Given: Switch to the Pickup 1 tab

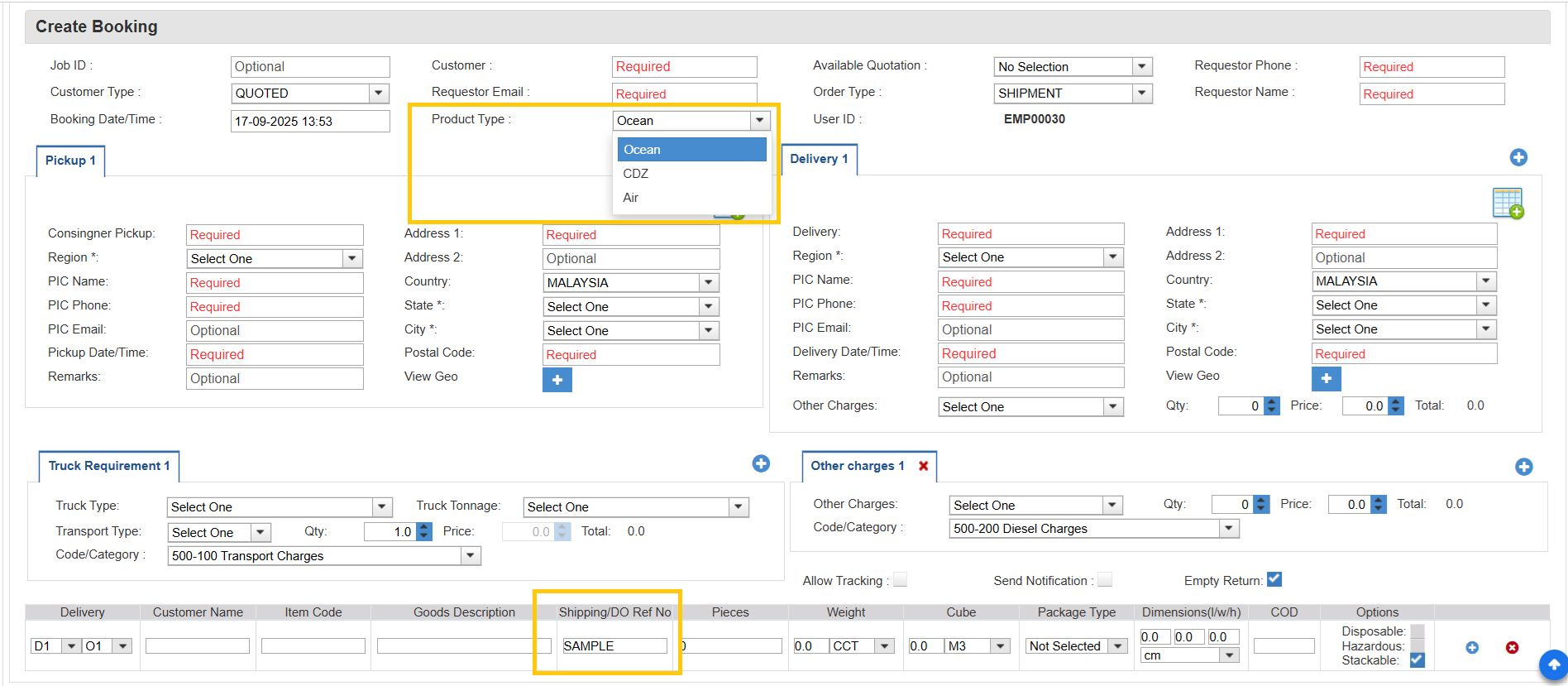Looking at the screenshot, I should (70, 161).
